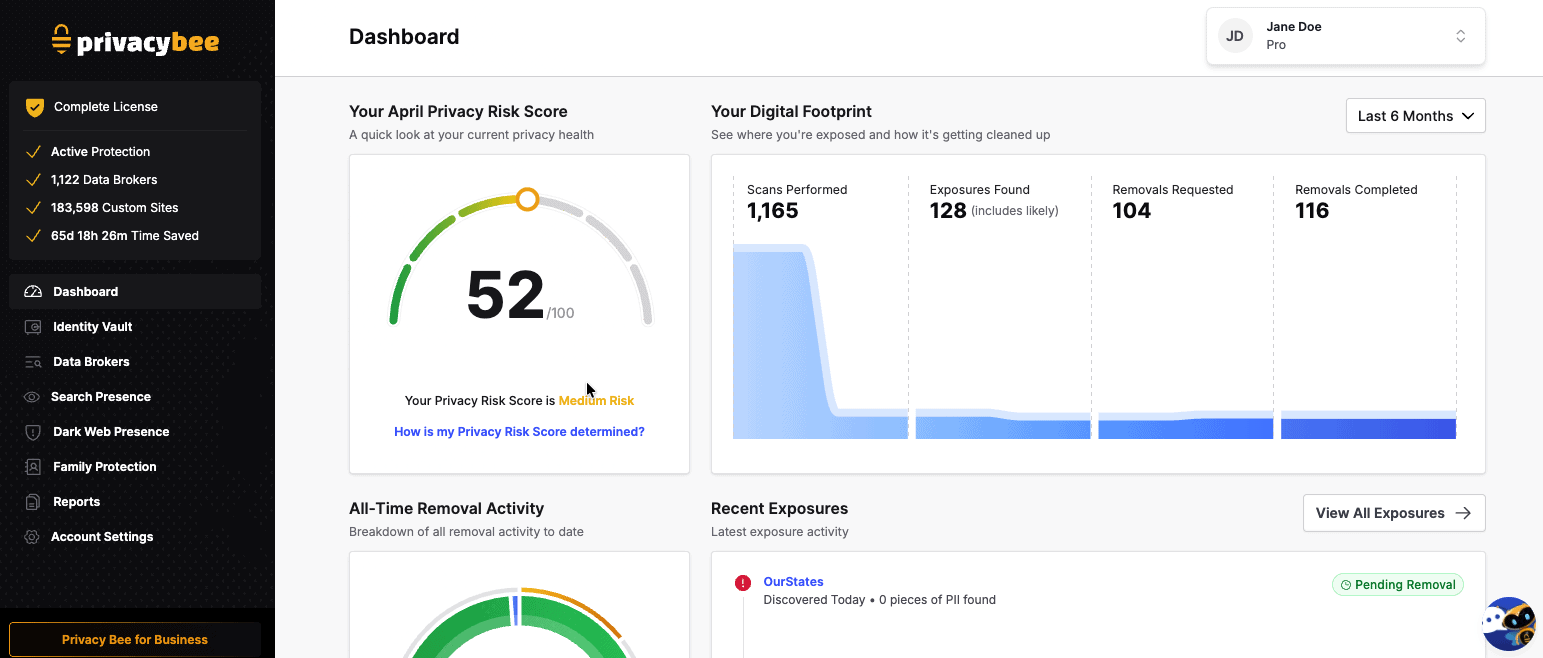
Task: Click the Exposures Found chart column
Action: (x=1003, y=308)
